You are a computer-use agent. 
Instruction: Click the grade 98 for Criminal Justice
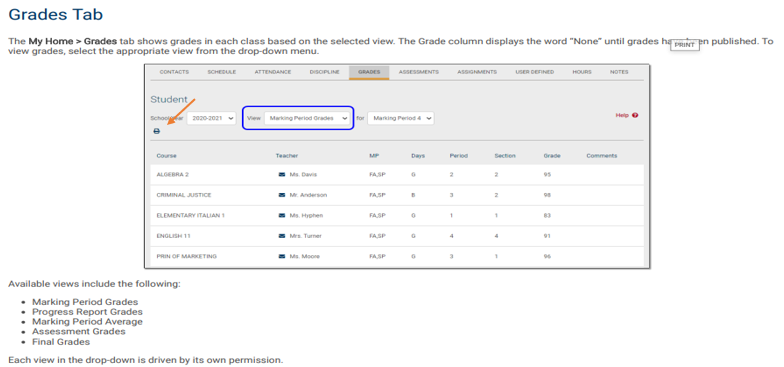547,195
